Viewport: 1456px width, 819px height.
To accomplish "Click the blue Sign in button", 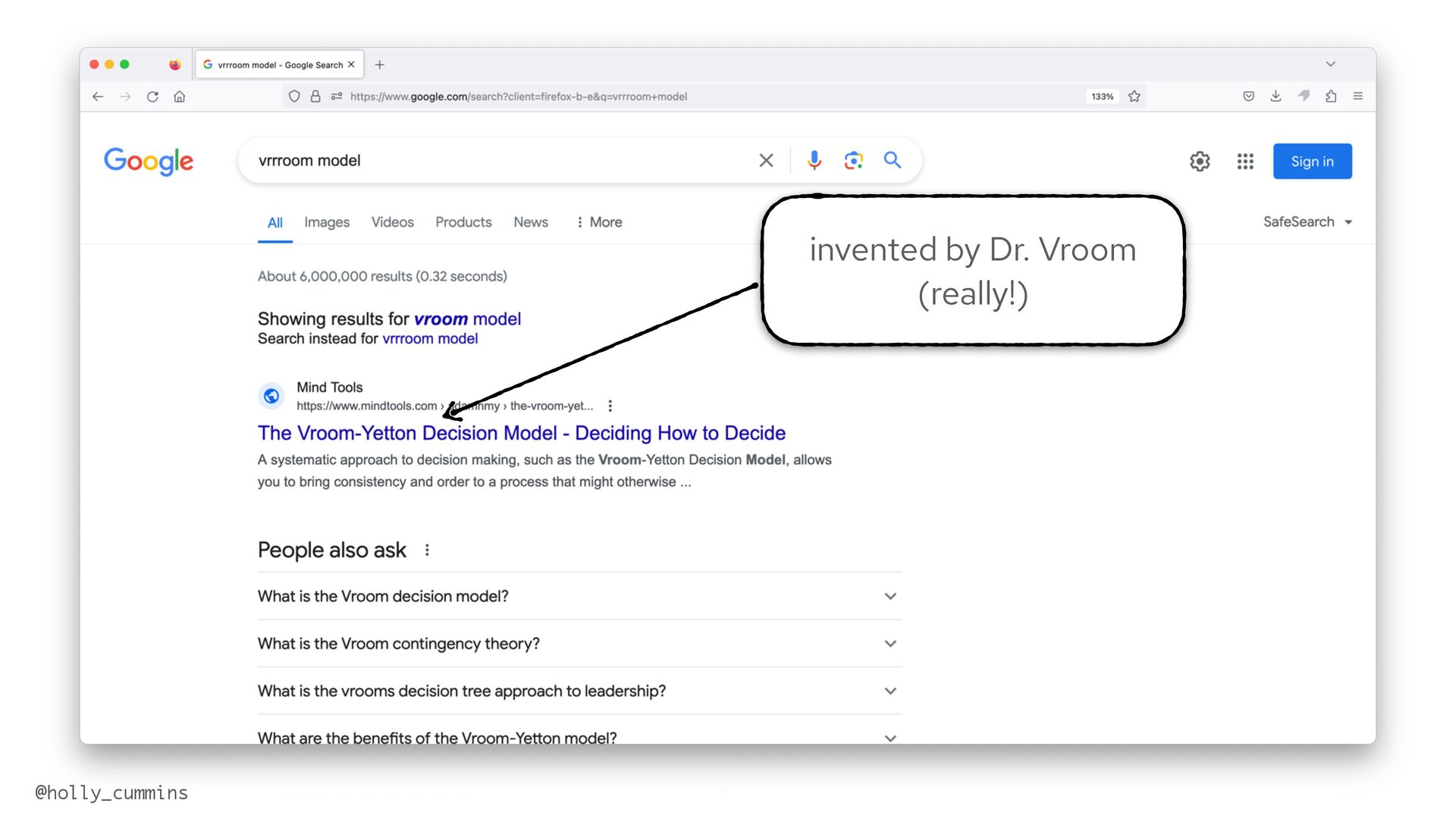I will (1312, 161).
